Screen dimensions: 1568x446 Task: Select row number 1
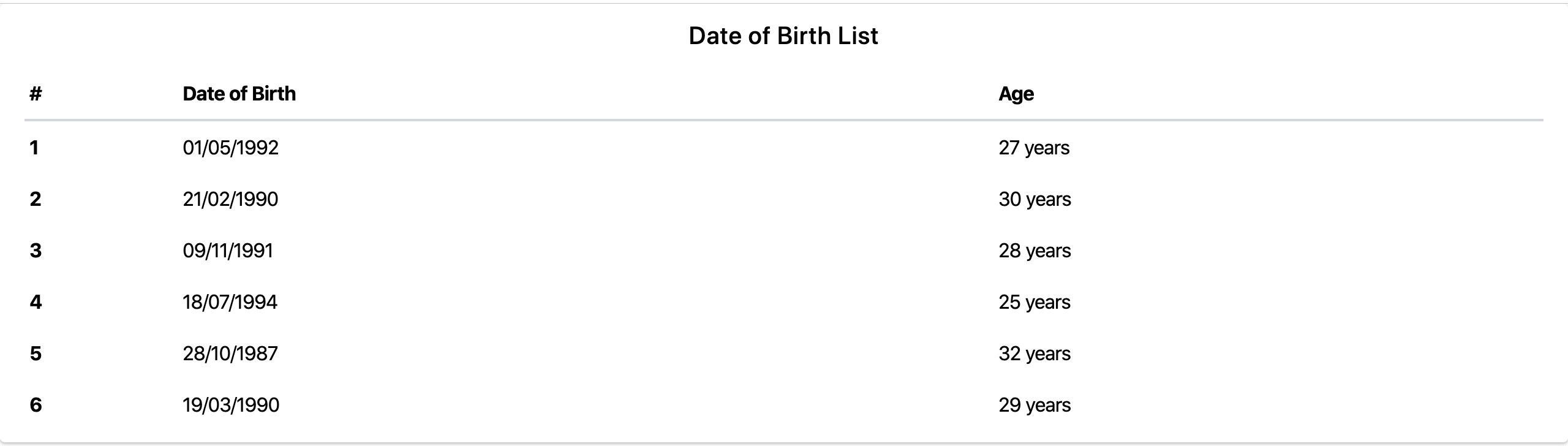pyautogui.click(x=34, y=148)
